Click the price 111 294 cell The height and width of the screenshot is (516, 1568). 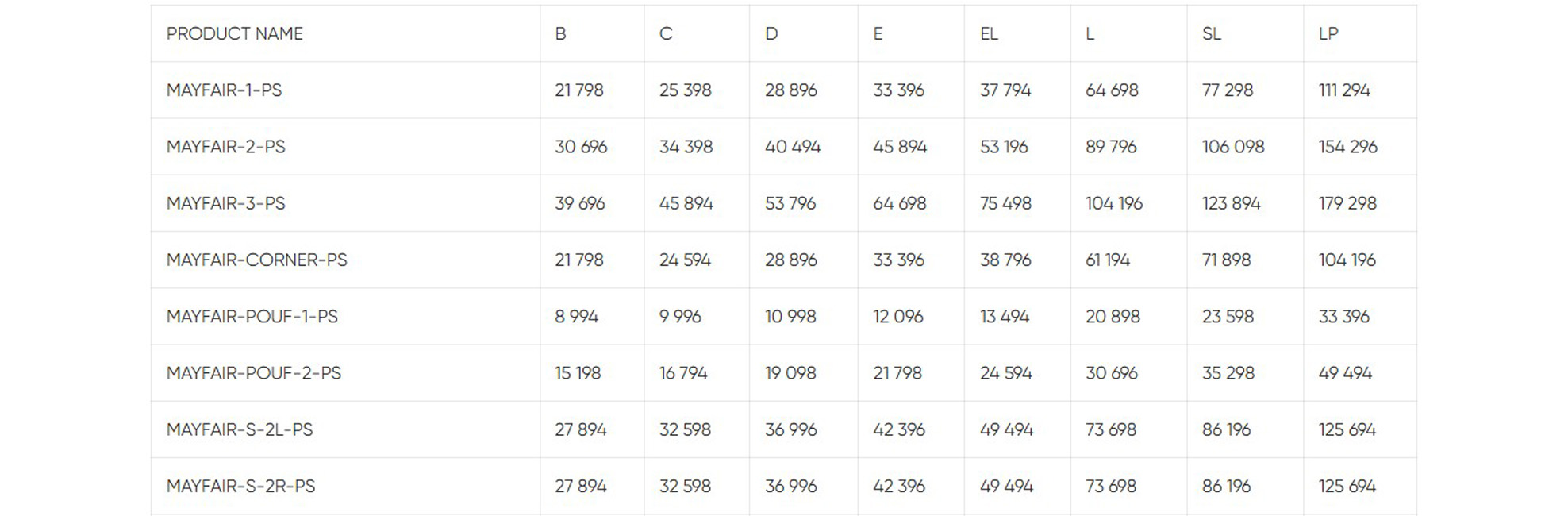point(1344,90)
